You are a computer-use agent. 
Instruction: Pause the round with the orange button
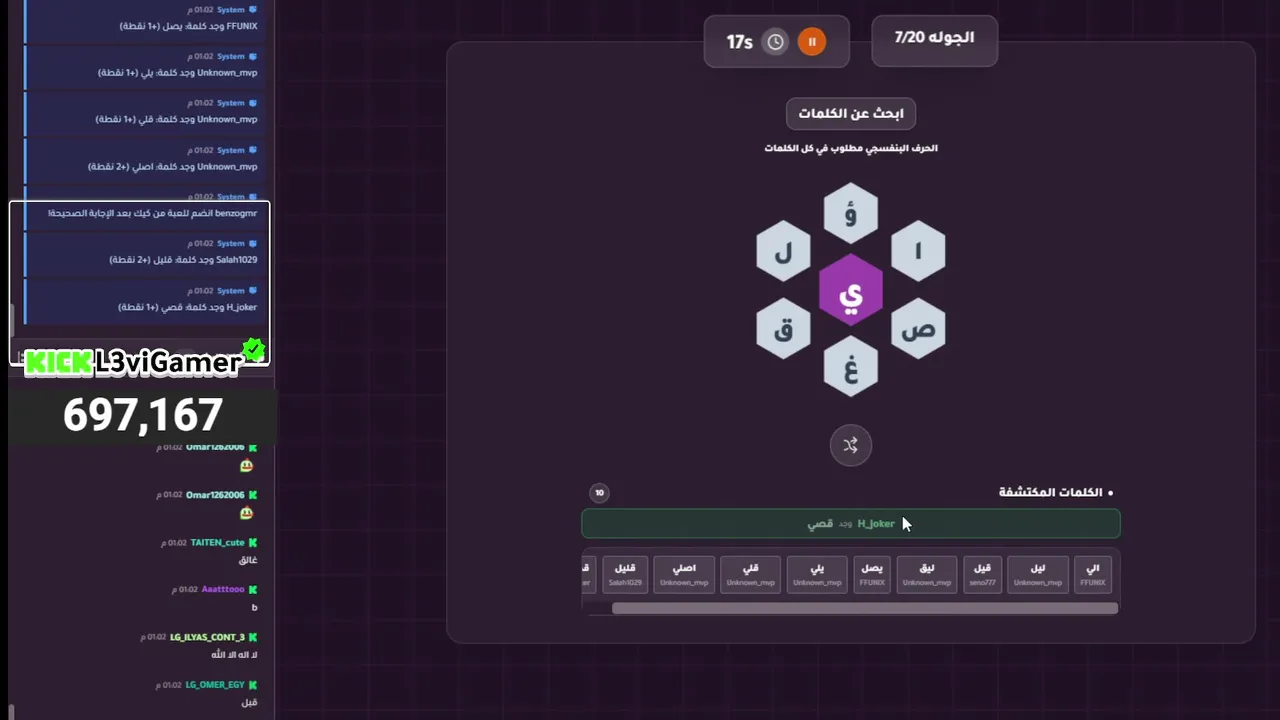812,42
